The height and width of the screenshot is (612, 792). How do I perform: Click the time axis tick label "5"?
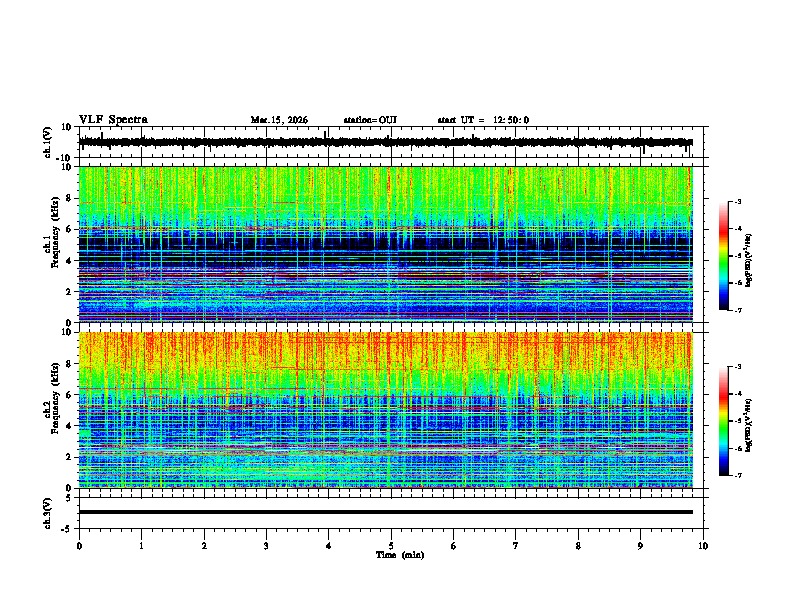coord(391,546)
